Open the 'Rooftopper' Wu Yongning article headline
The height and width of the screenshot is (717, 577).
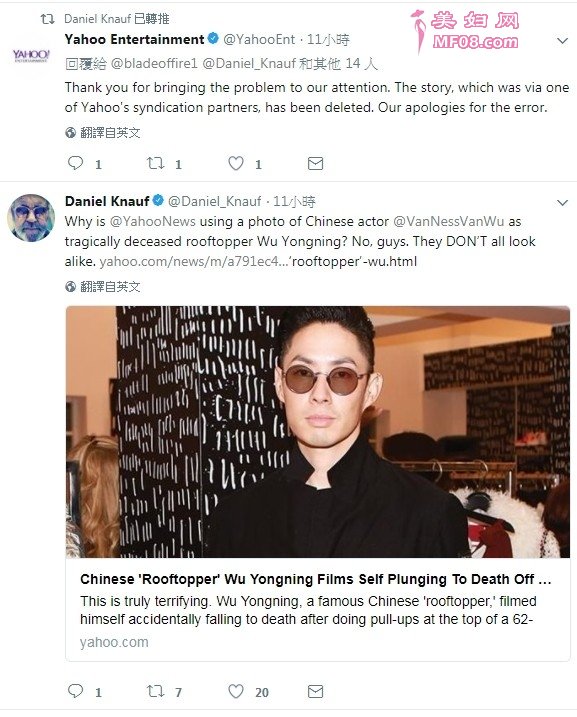tap(315, 579)
